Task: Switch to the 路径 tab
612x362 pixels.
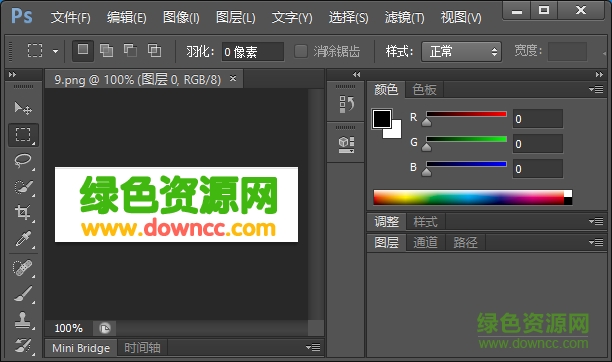Action: click(x=465, y=243)
